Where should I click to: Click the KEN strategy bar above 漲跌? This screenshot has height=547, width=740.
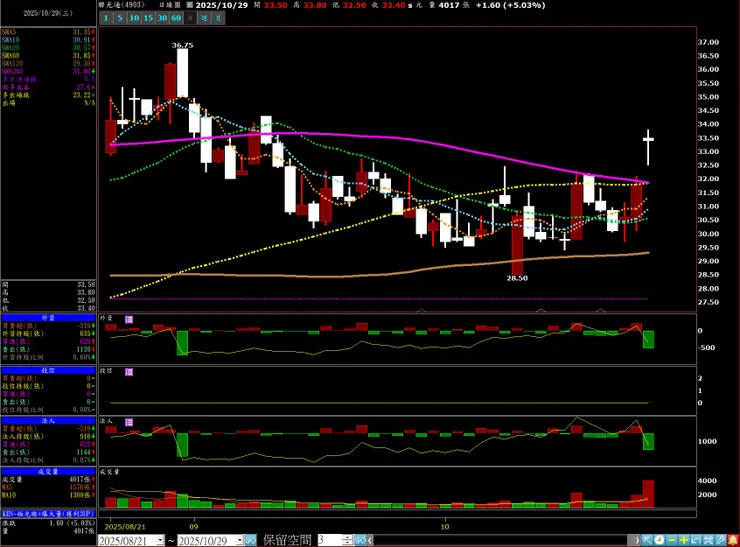click(48, 513)
